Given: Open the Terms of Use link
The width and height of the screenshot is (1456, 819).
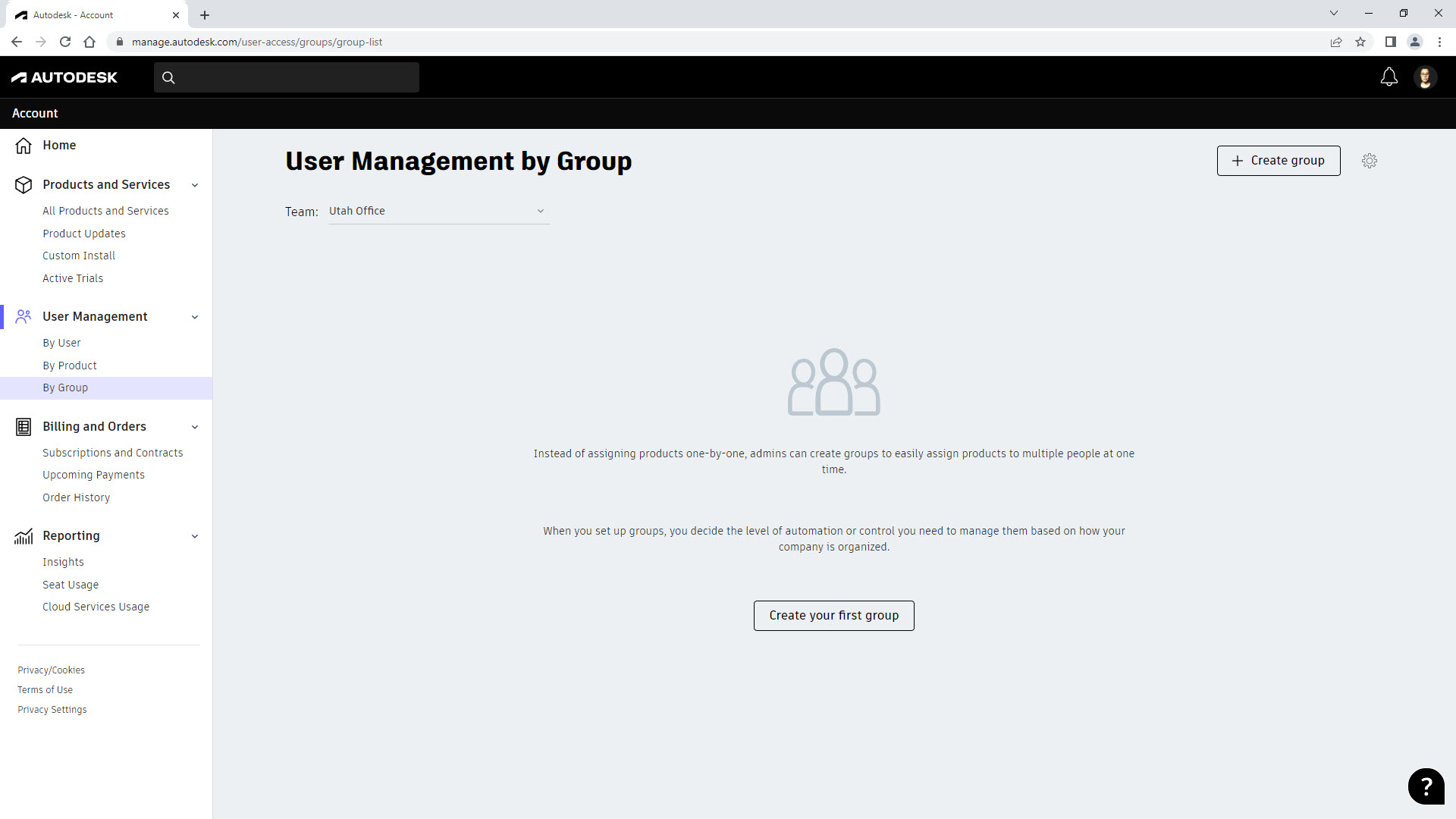Looking at the screenshot, I should click(45, 690).
